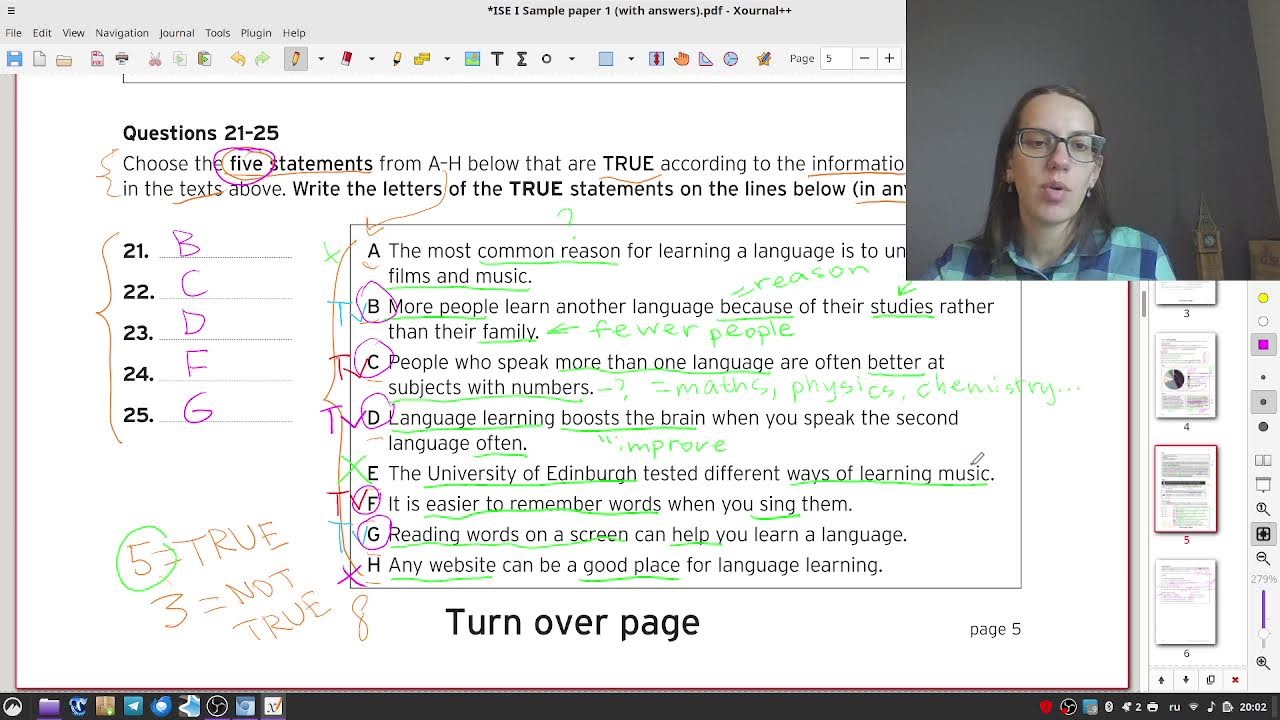Select the medium pen thickness dot

click(x=1263, y=402)
